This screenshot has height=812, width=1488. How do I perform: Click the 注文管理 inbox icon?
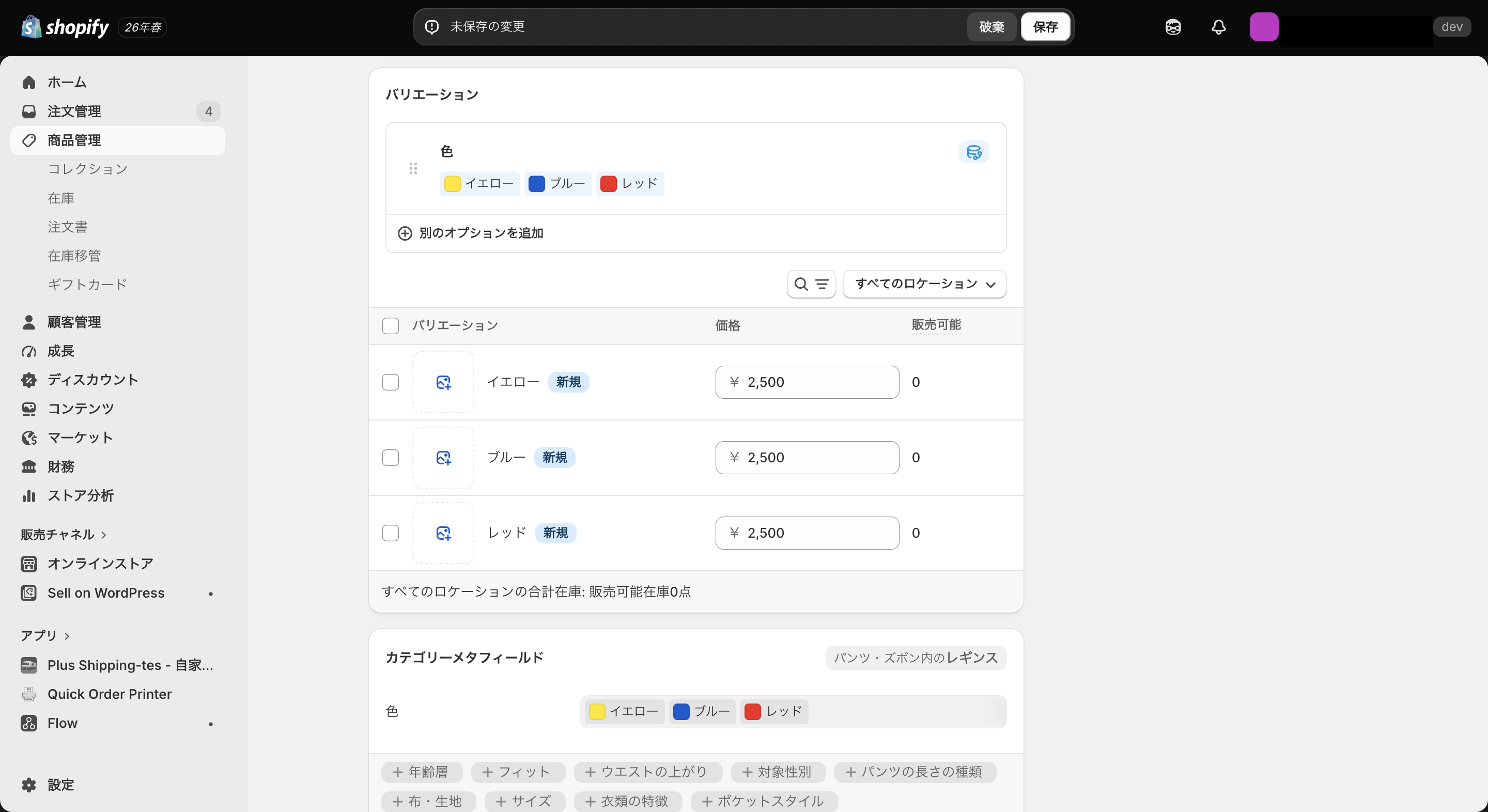click(29, 111)
